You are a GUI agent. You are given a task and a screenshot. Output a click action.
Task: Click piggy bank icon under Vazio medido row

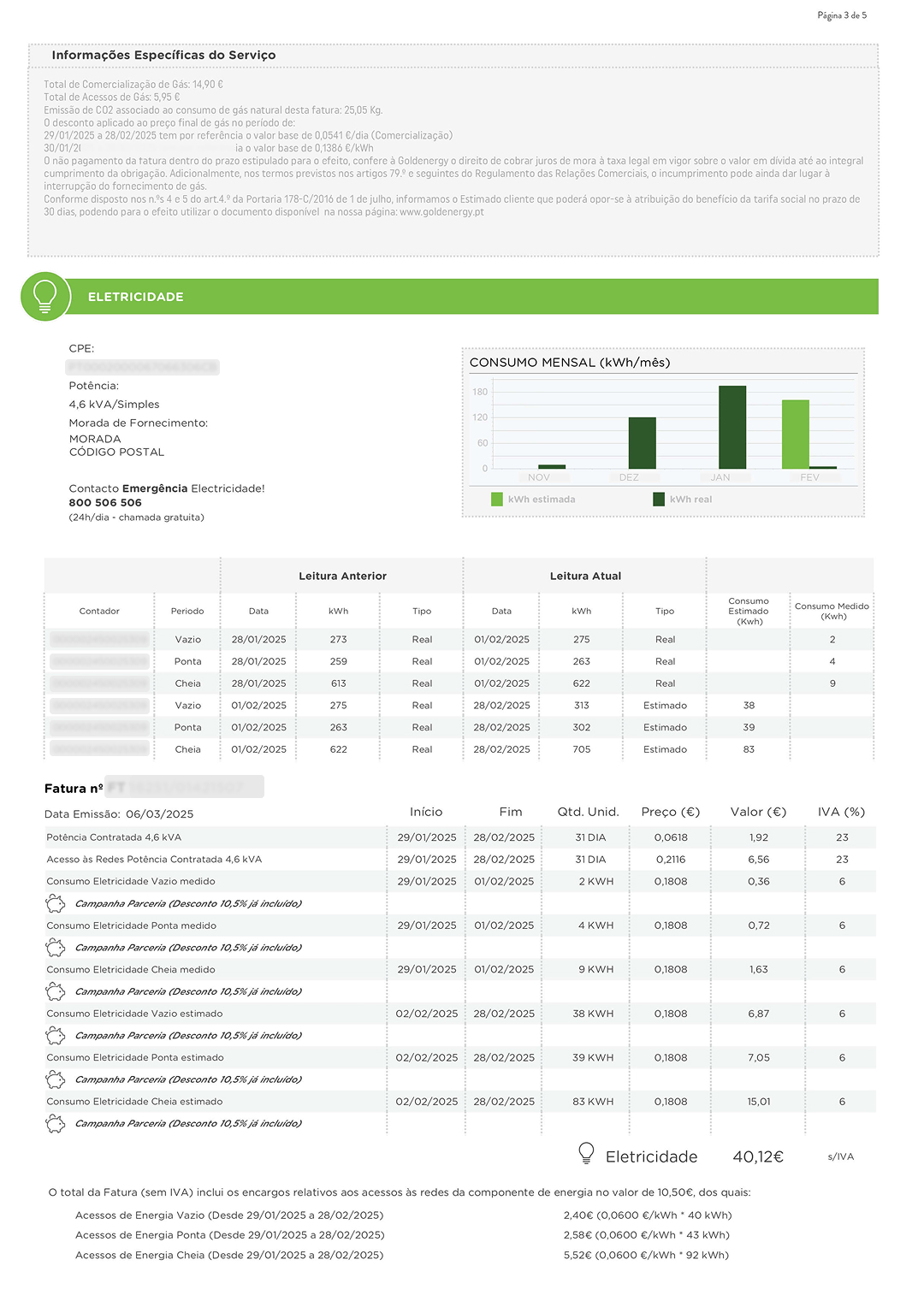(56, 903)
